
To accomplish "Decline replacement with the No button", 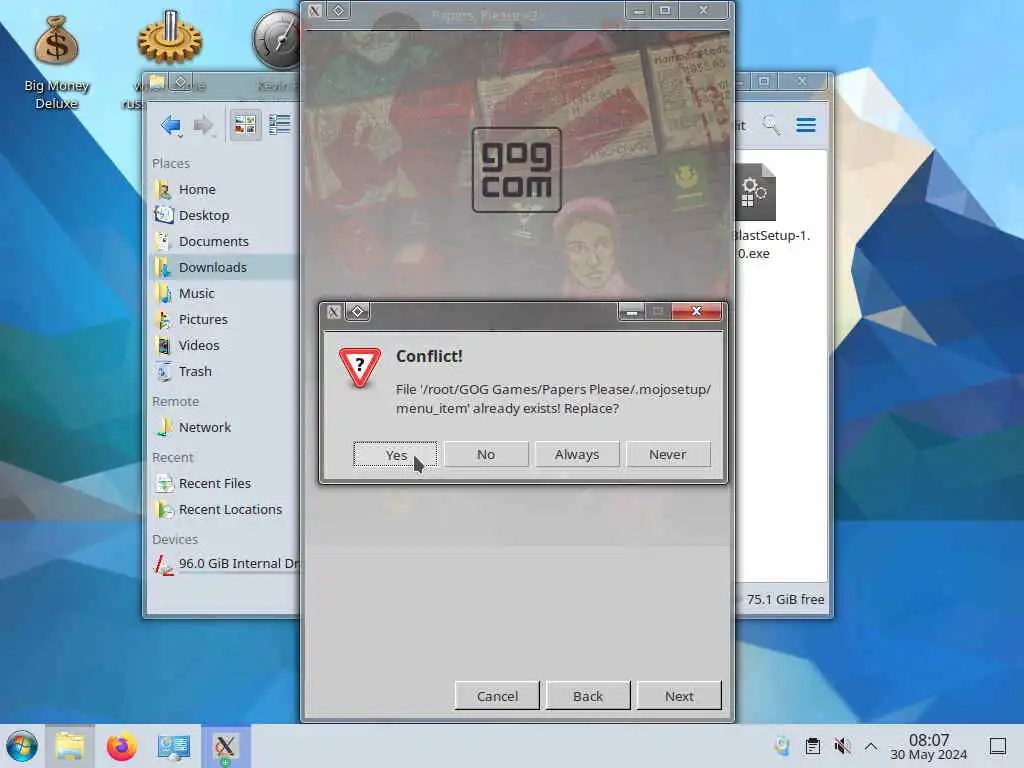I will point(486,455).
